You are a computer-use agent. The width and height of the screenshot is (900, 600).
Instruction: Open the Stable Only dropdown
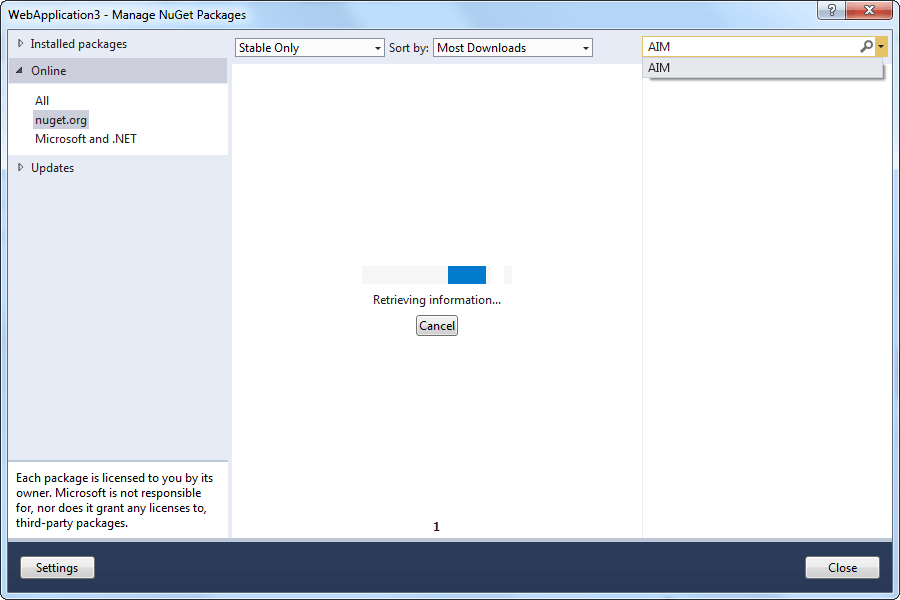click(x=309, y=48)
